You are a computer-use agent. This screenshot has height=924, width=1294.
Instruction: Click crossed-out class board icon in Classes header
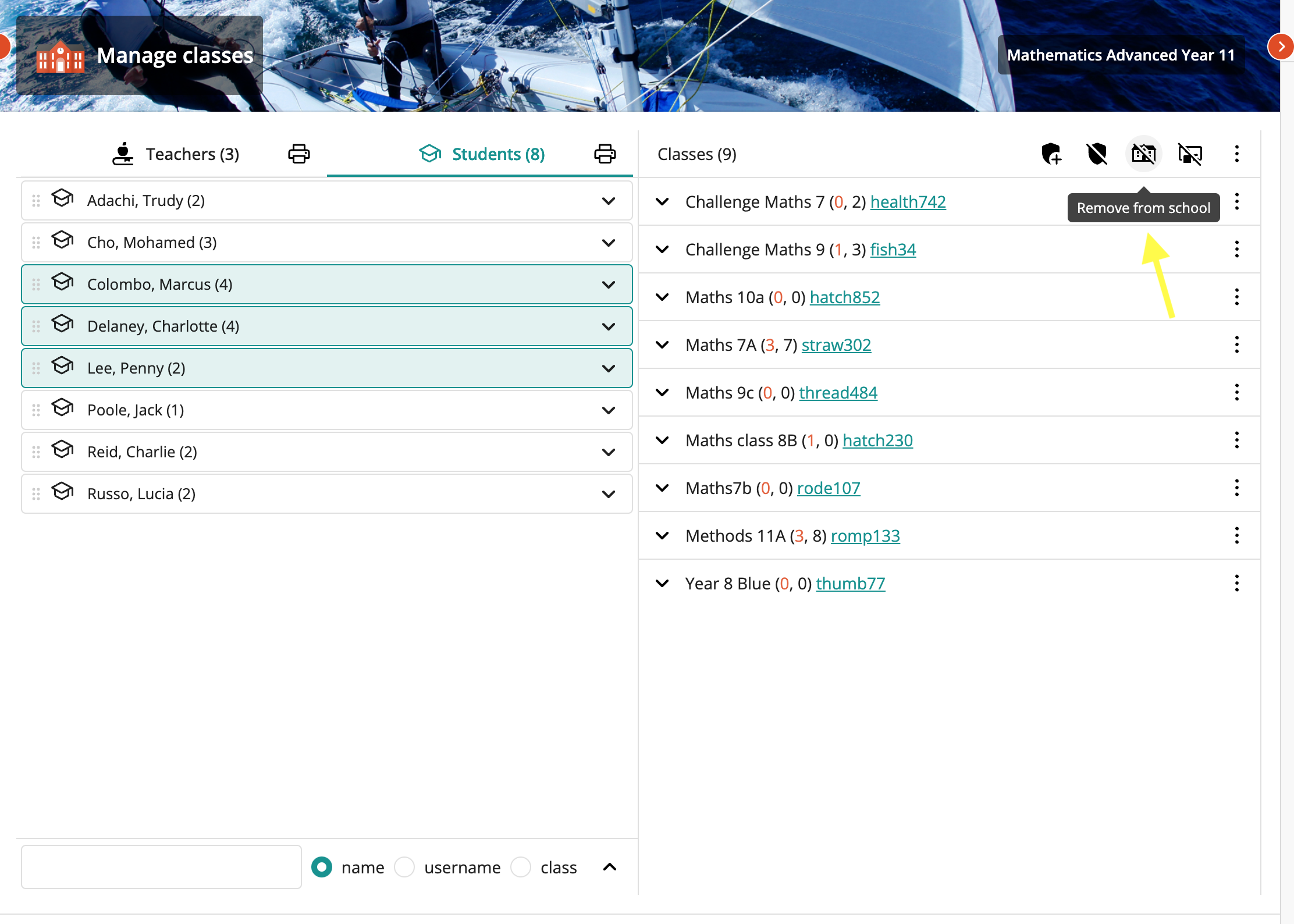[1190, 154]
